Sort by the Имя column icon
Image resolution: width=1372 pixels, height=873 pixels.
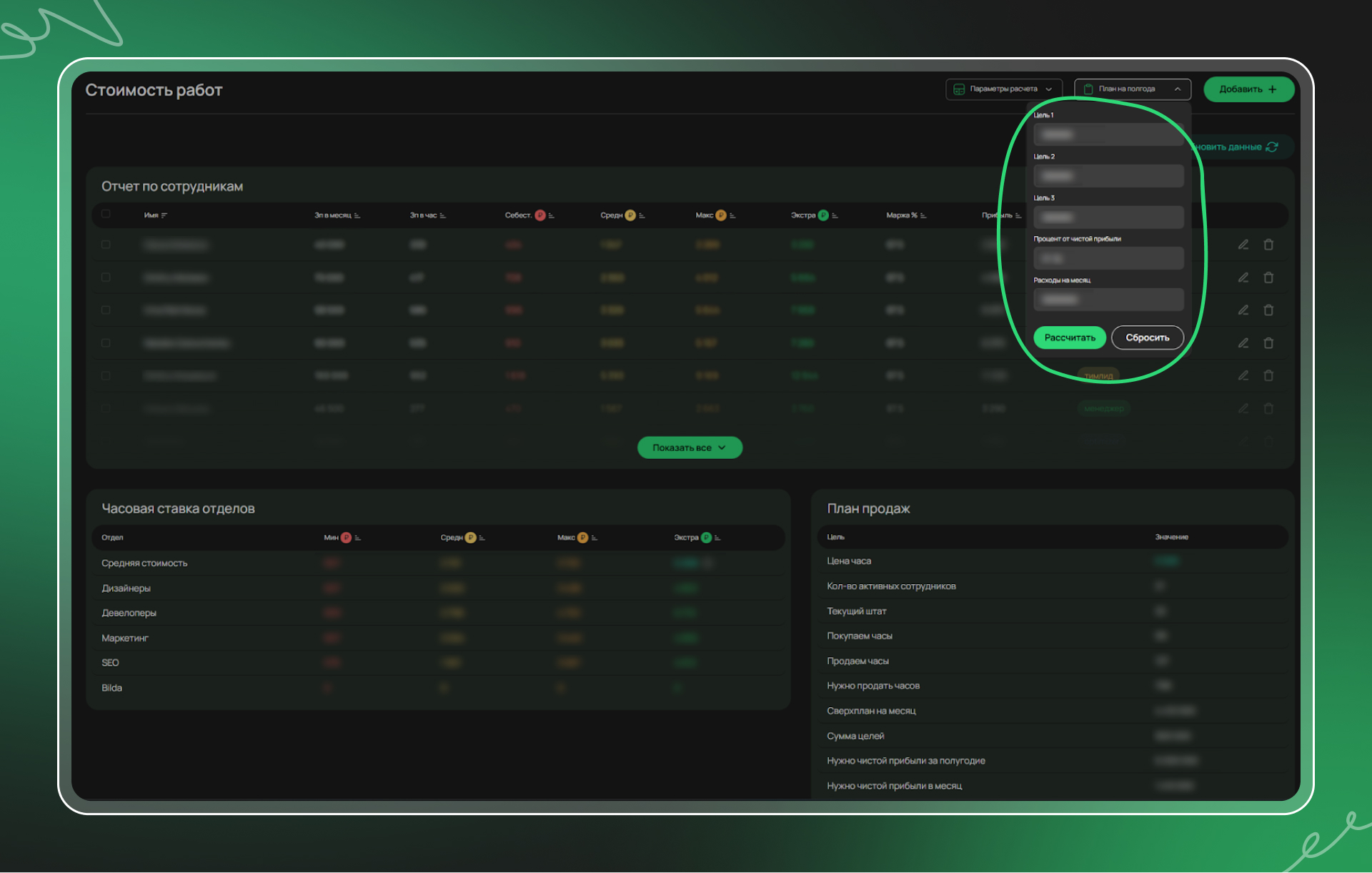164,215
